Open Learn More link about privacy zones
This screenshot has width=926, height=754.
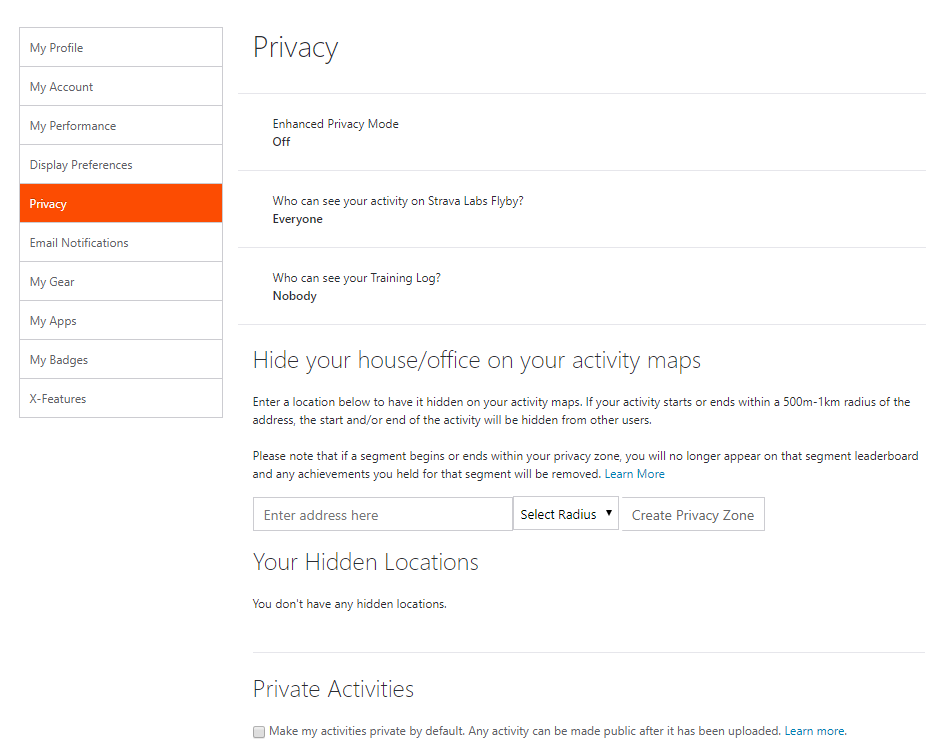(x=634, y=474)
